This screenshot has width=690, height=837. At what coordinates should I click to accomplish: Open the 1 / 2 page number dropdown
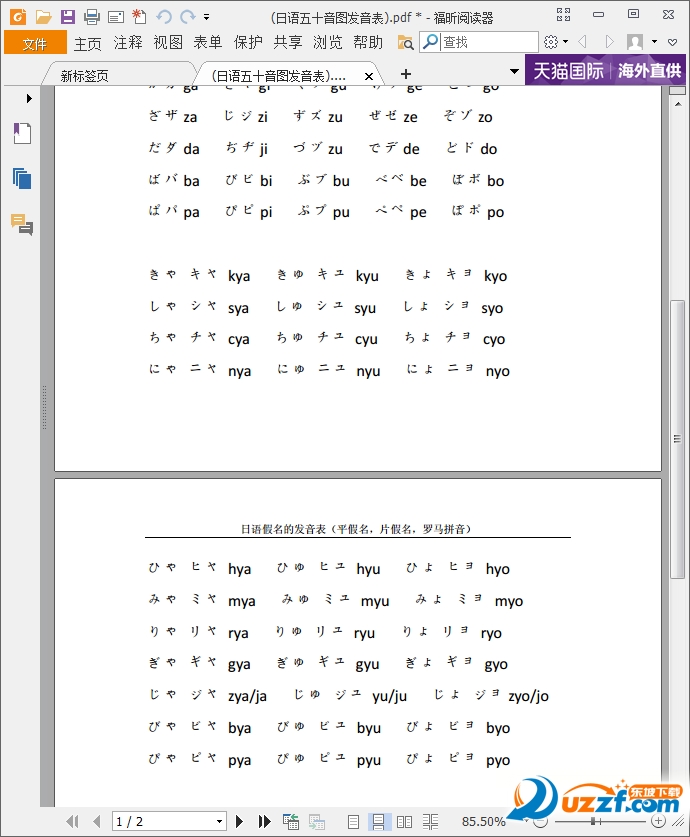coord(219,821)
